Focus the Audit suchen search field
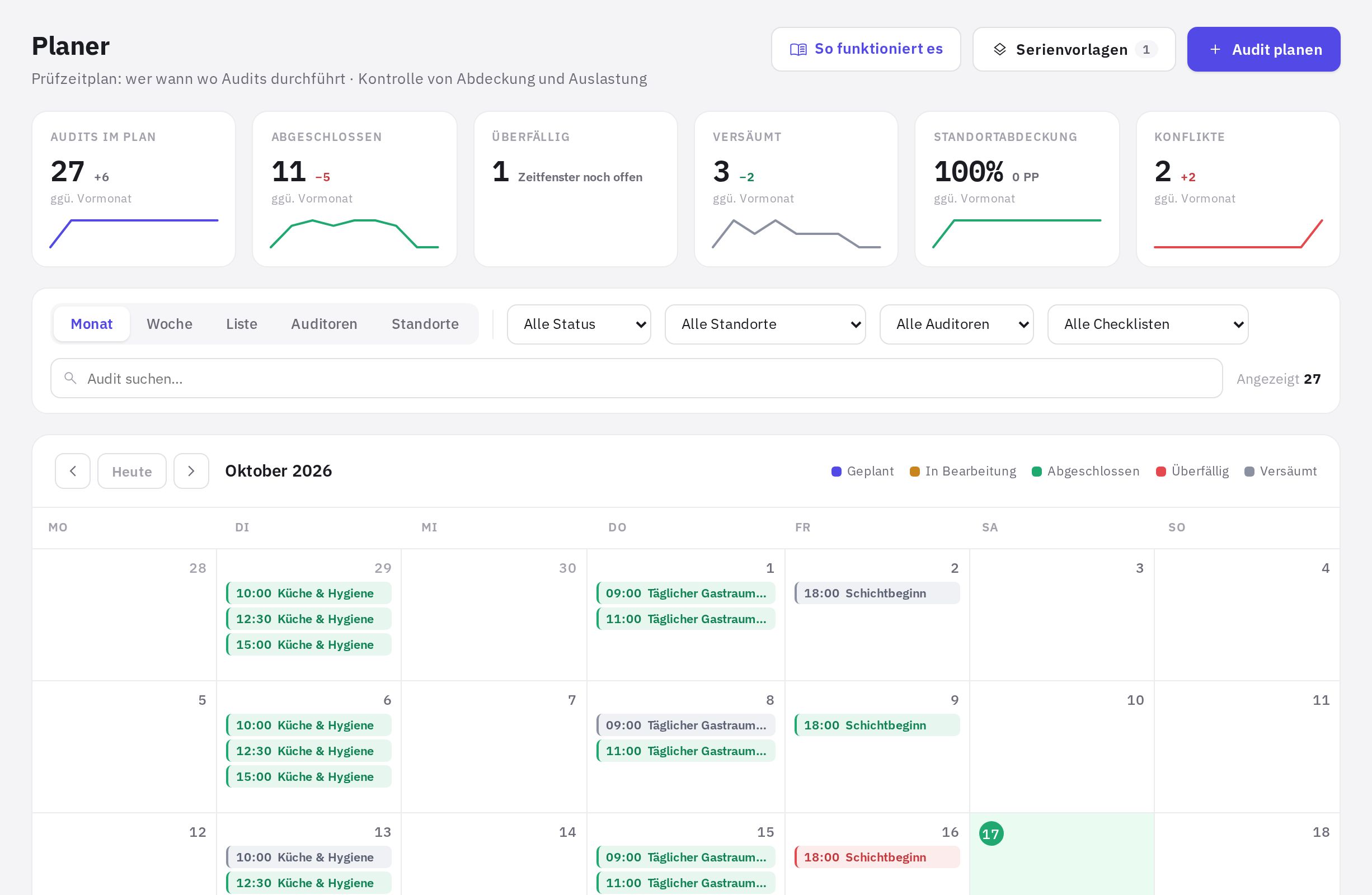Viewport: 1372px width, 895px height. click(x=636, y=378)
